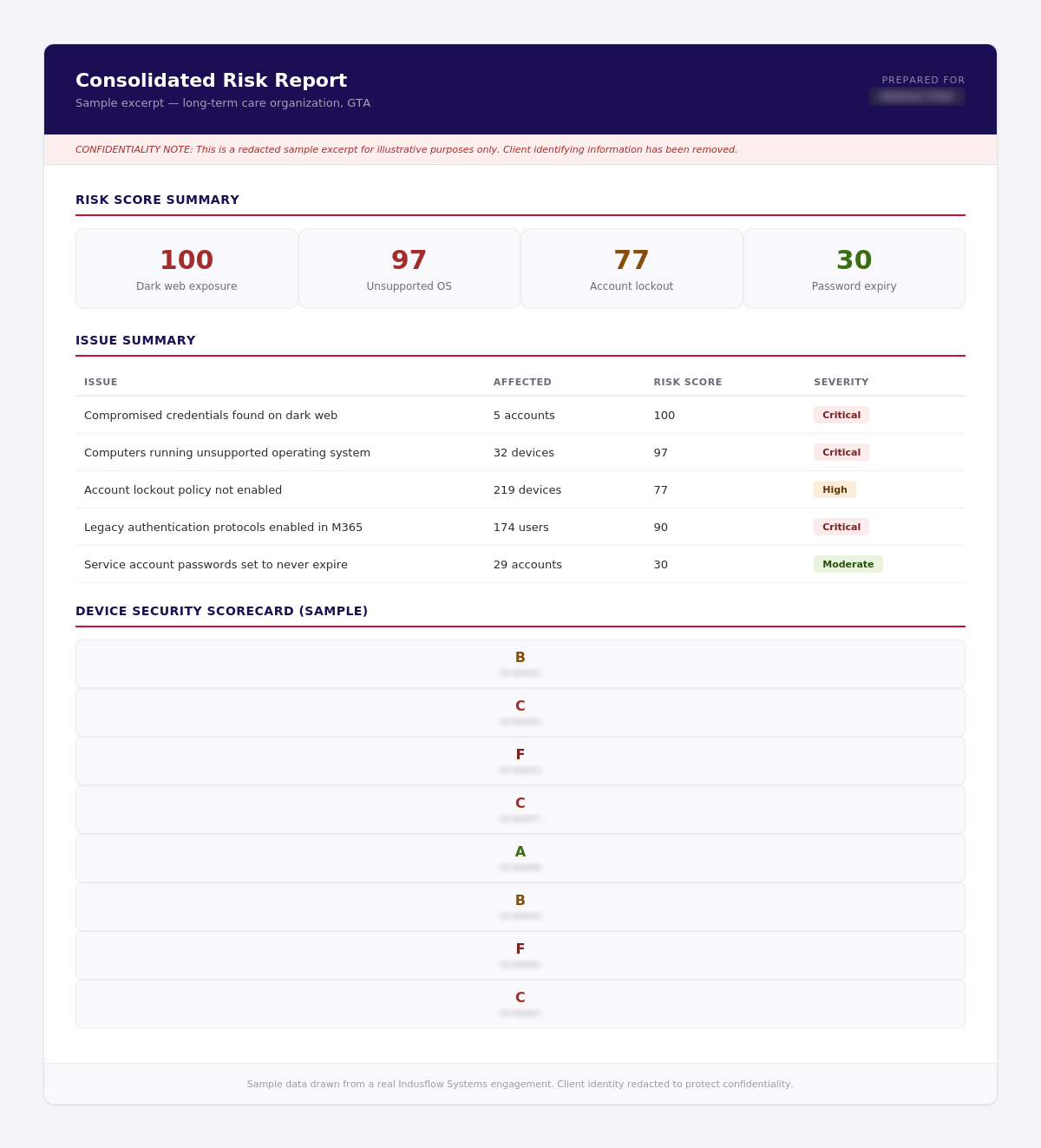This screenshot has width=1041, height=1148.
Task: Click the Severity column header
Action: click(841, 382)
